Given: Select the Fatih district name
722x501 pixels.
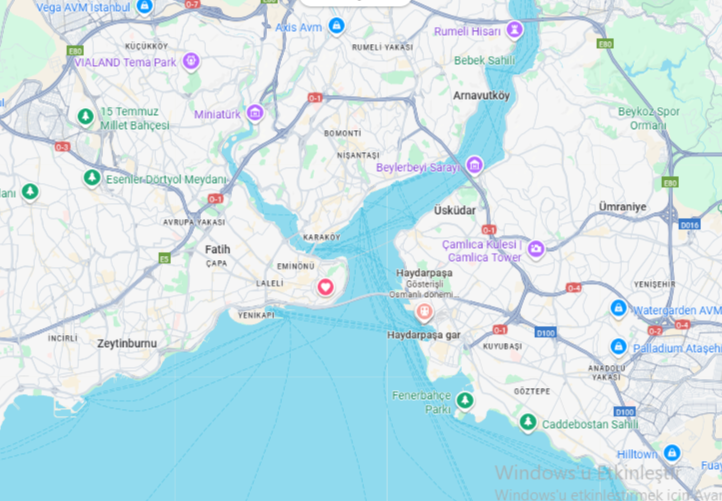Looking at the screenshot, I should coord(217,250).
